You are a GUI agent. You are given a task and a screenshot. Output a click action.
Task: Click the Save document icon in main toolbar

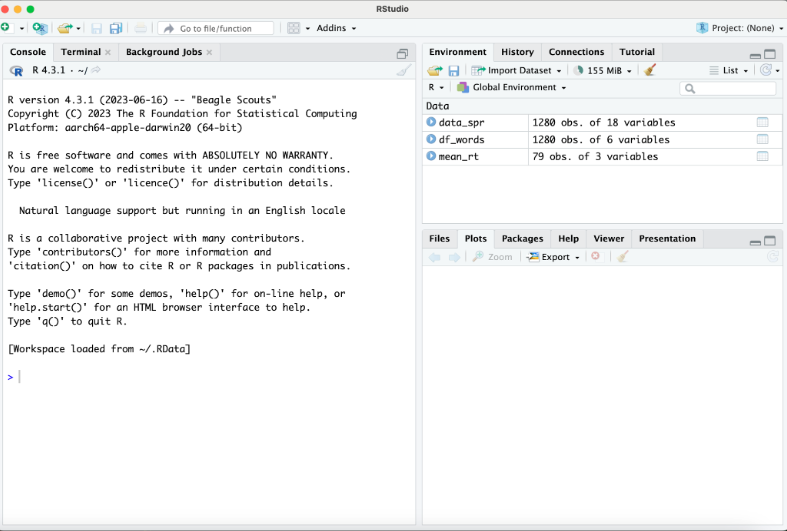pos(96,29)
